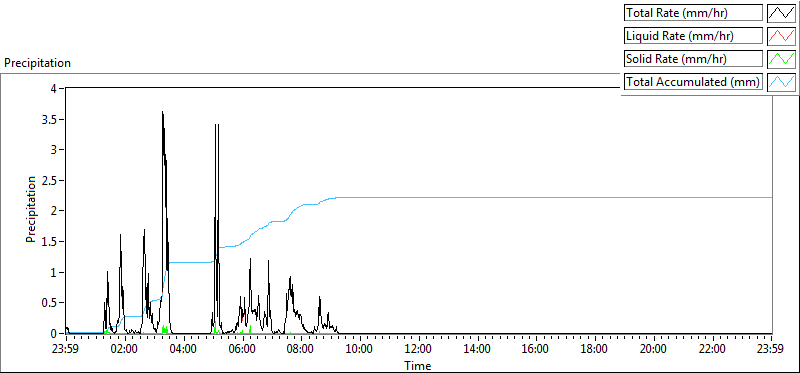Click the vertical Precipitation axis label
This screenshot has height=373, width=800.
[31, 209]
